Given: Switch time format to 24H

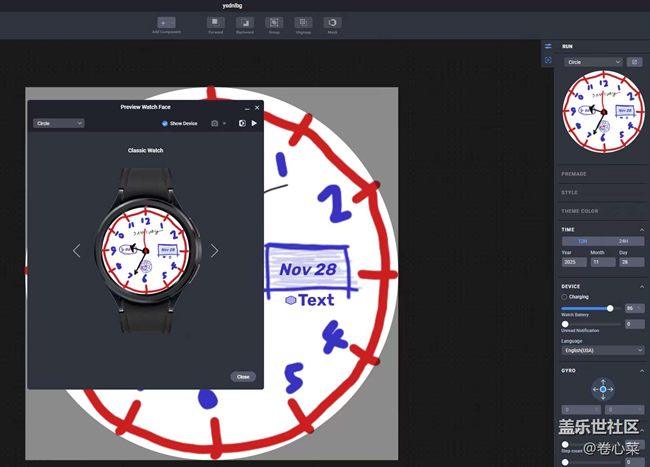Looking at the screenshot, I should click(x=623, y=241).
